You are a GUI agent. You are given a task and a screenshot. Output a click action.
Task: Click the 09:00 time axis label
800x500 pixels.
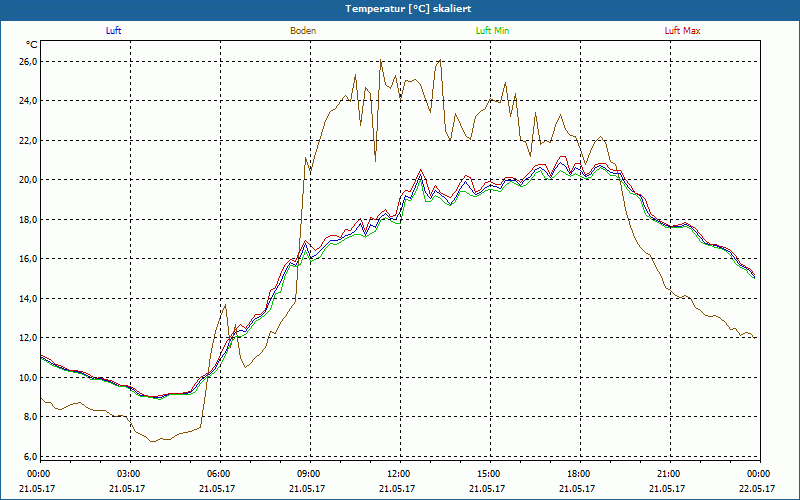click(310, 474)
